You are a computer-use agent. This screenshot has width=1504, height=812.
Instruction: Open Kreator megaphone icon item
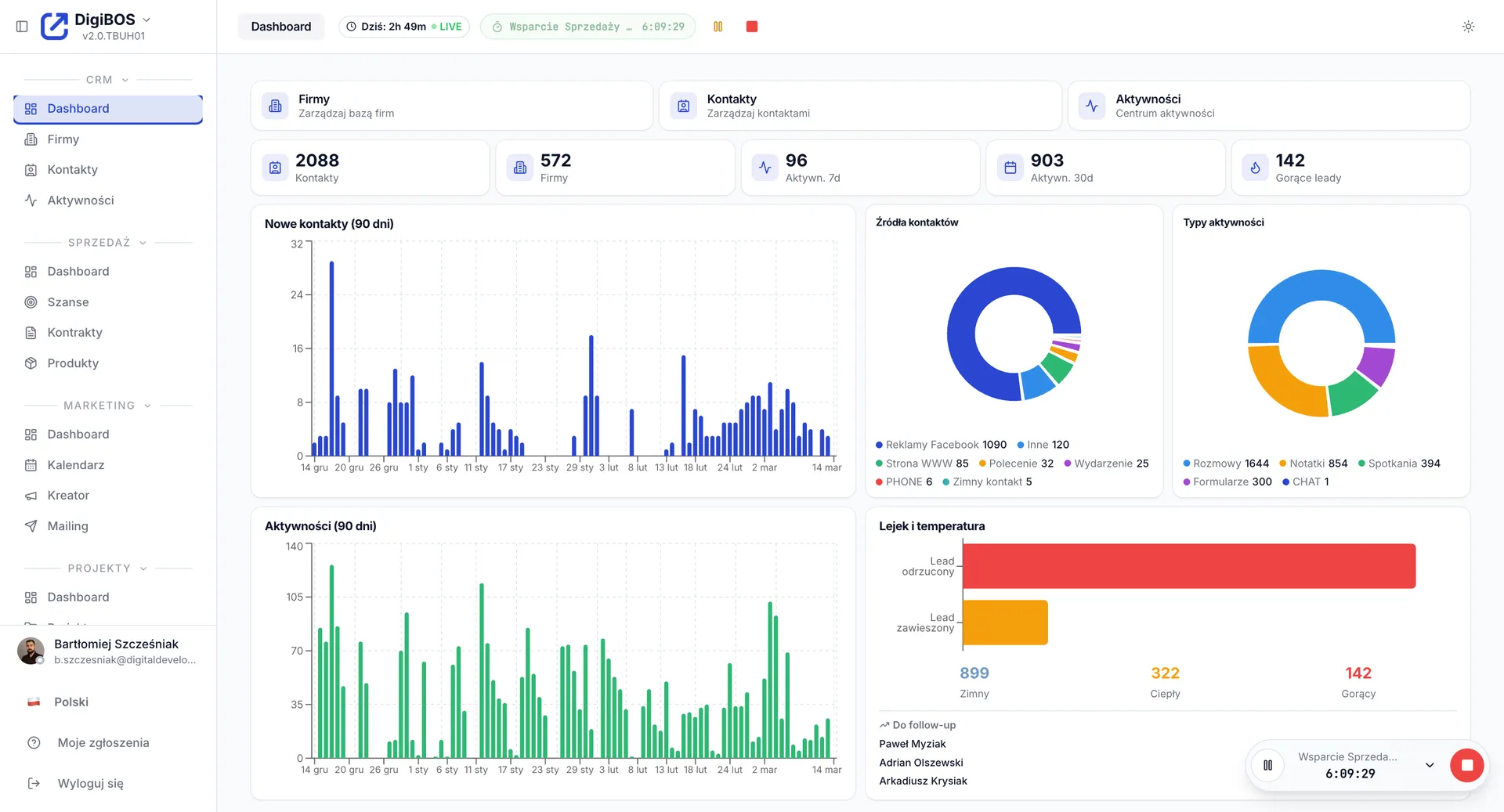[108, 496]
